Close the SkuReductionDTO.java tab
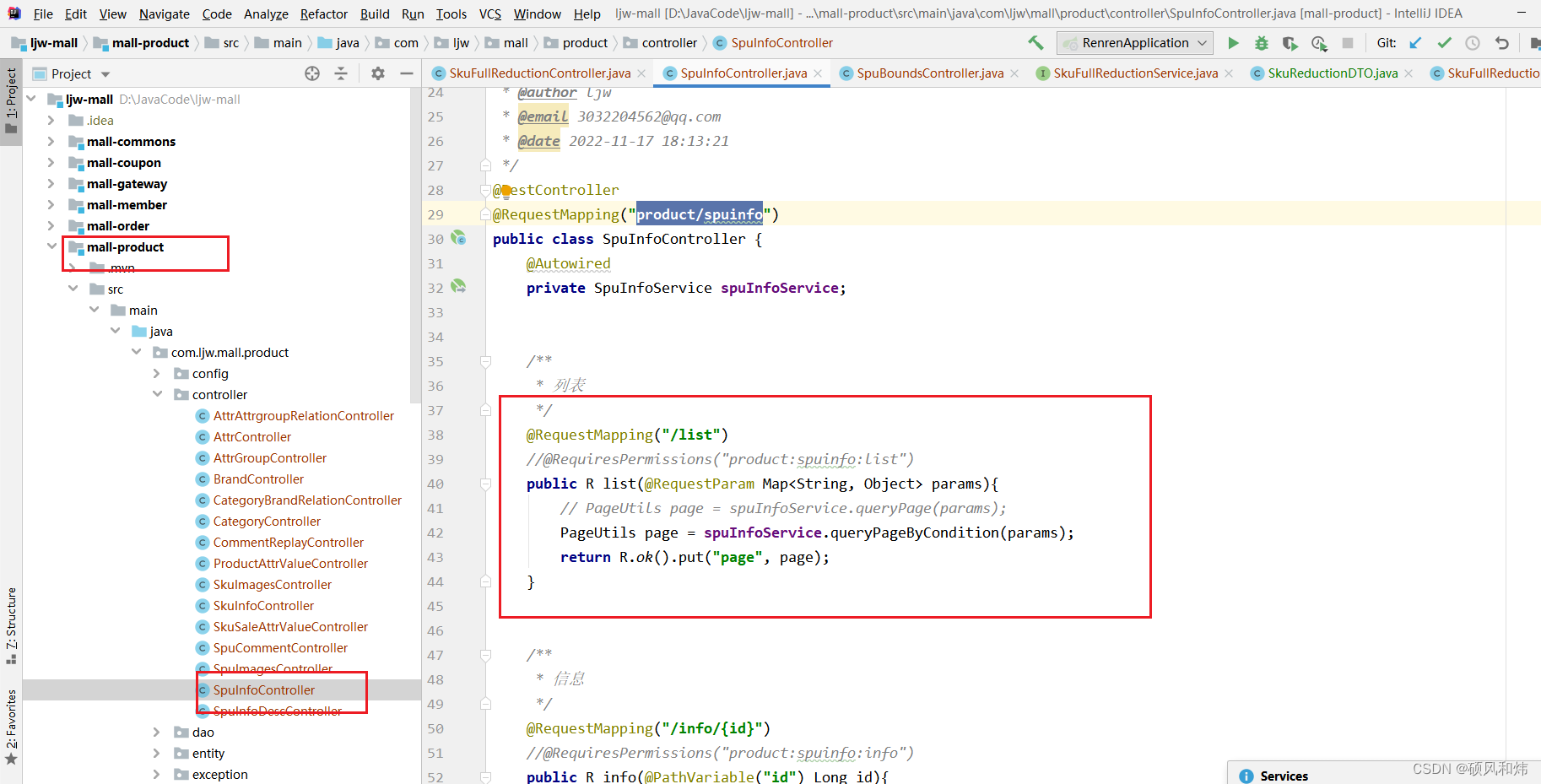1541x784 pixels. [x=1409, y=73]
